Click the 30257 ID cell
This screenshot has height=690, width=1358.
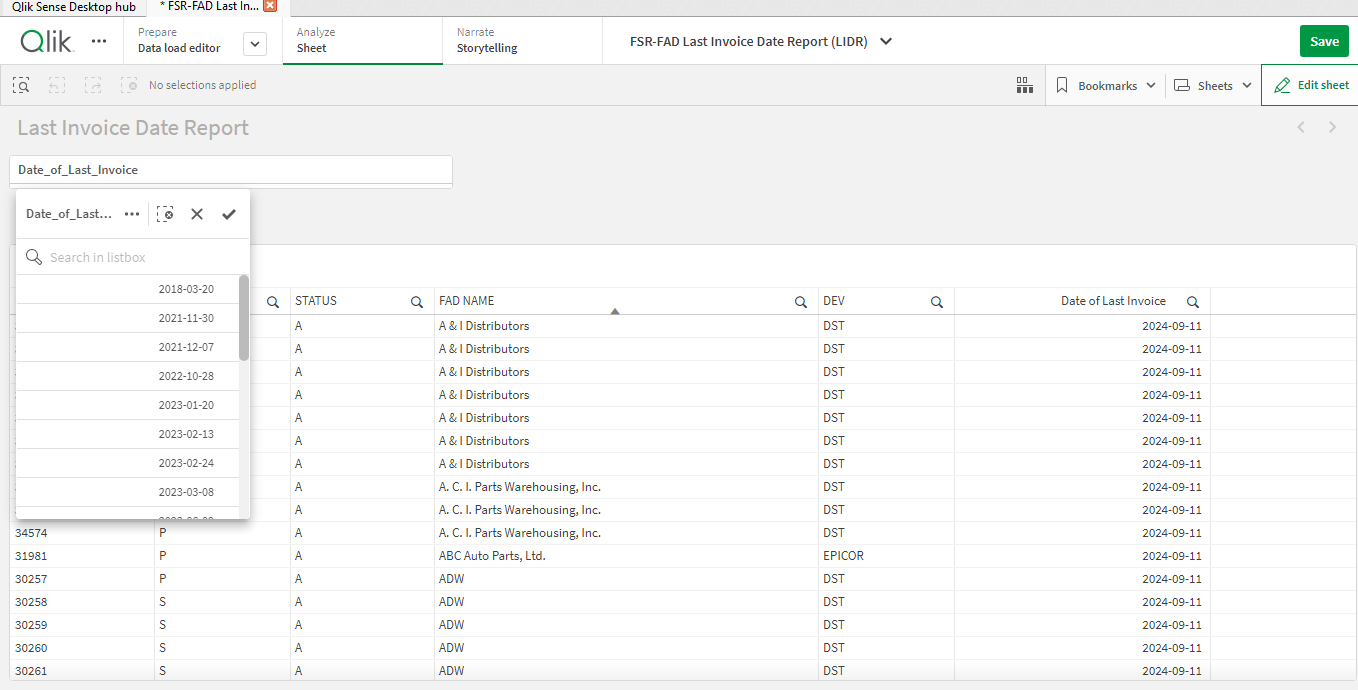point(82,579)
